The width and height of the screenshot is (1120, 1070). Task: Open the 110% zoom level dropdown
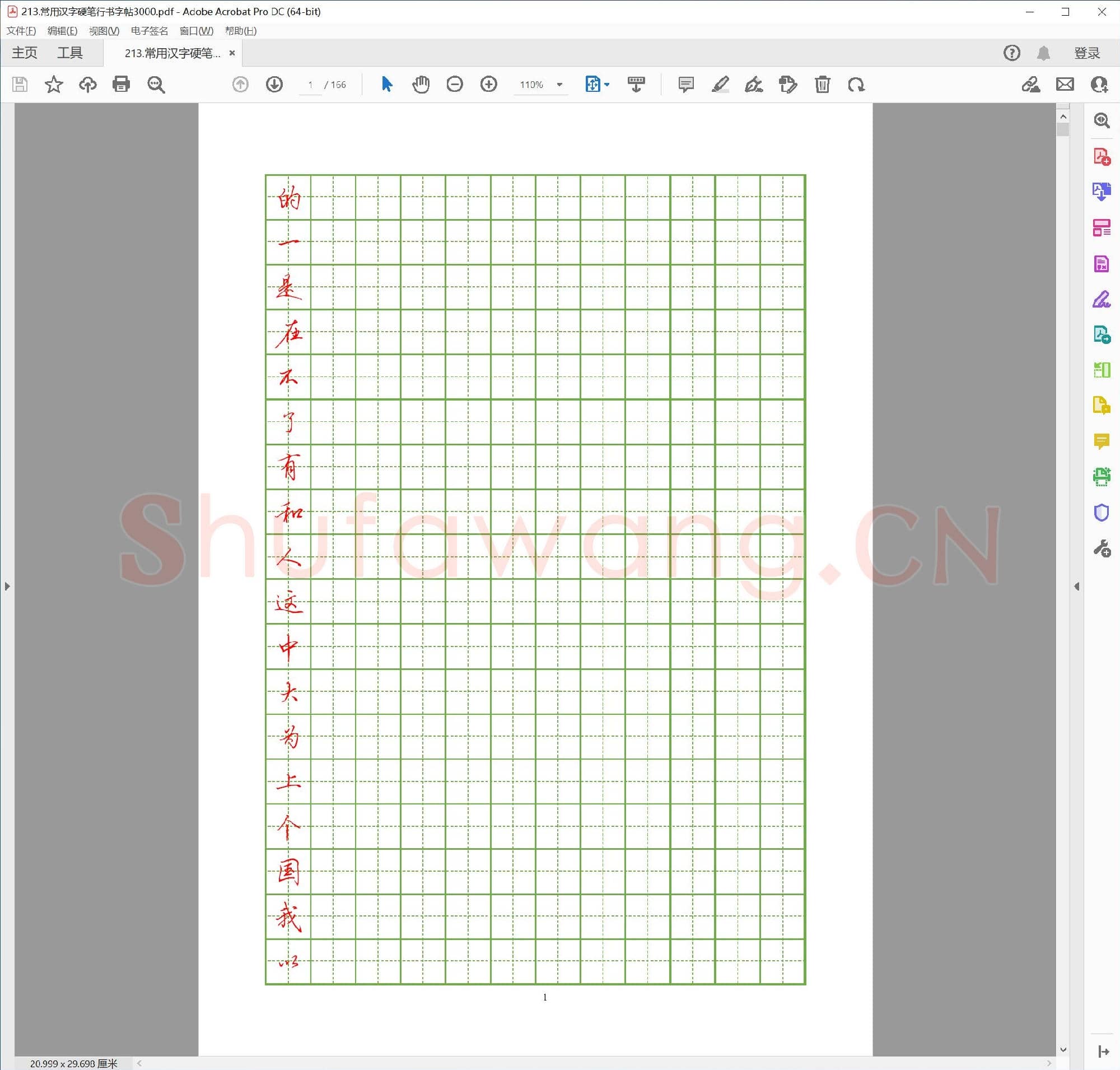click(559, 85)
